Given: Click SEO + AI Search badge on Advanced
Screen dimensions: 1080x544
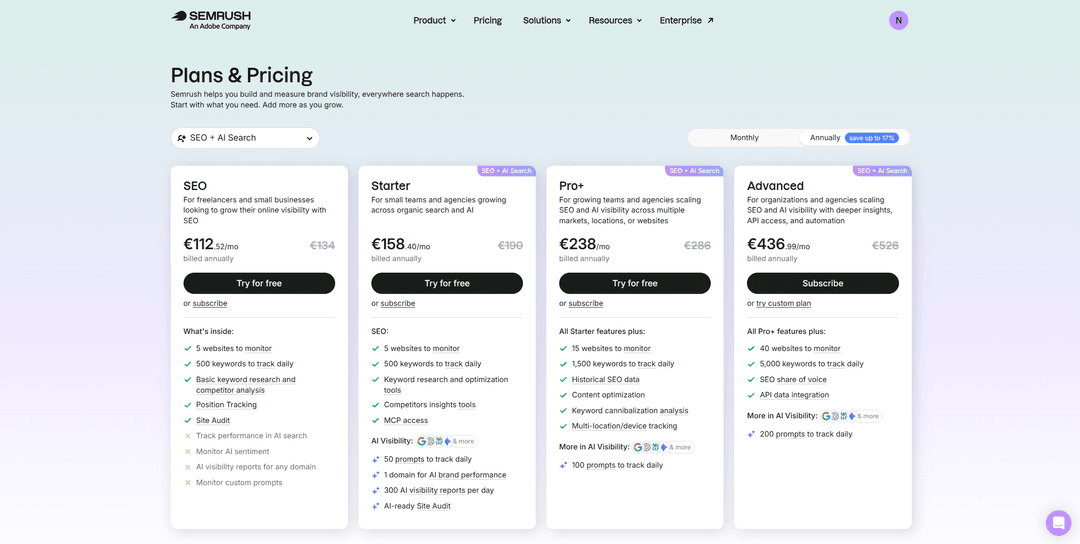Looking at the screenshot, I should pos(882,171).
